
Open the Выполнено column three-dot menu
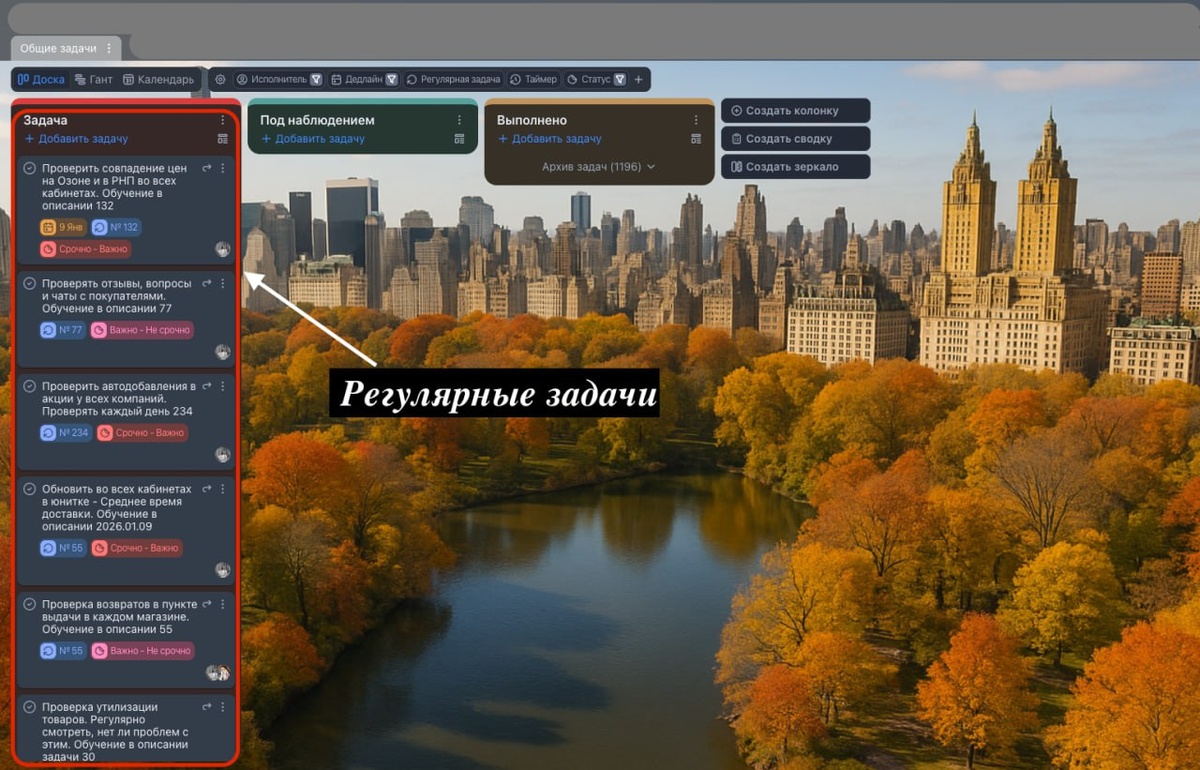click(x=696, y=120)
